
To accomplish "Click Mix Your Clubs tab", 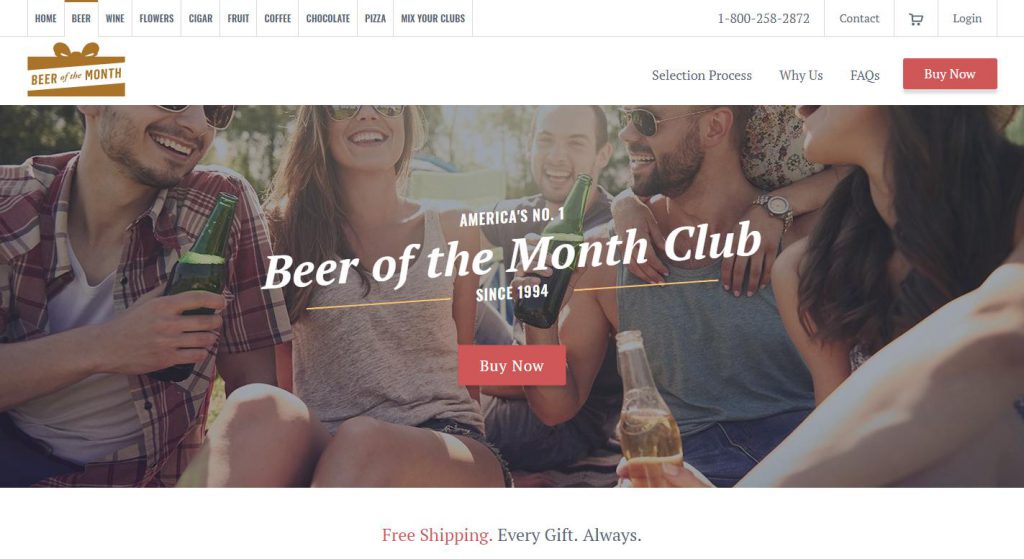I will (433, 18).
